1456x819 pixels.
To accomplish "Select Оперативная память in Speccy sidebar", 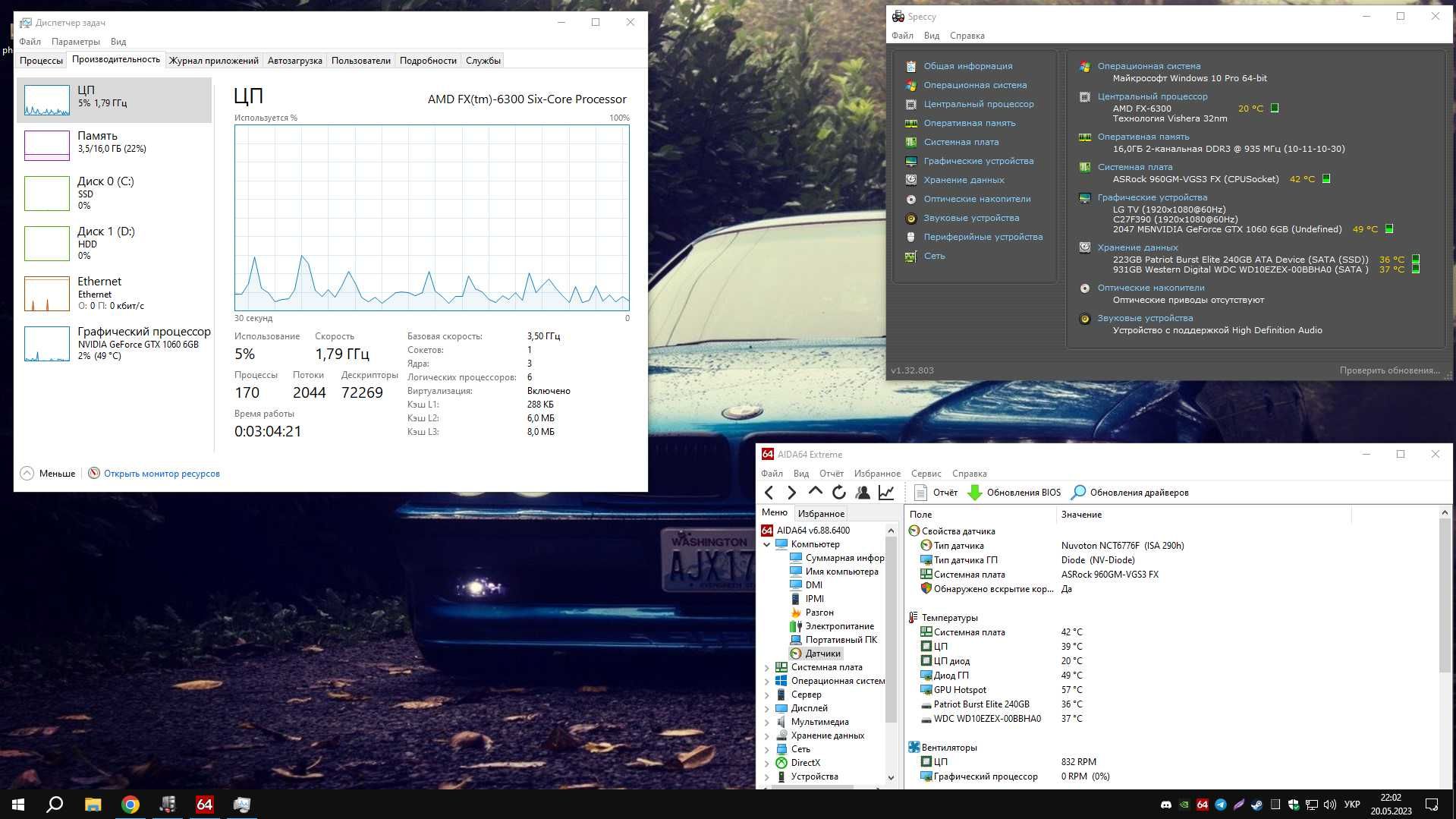I will 969,123.
